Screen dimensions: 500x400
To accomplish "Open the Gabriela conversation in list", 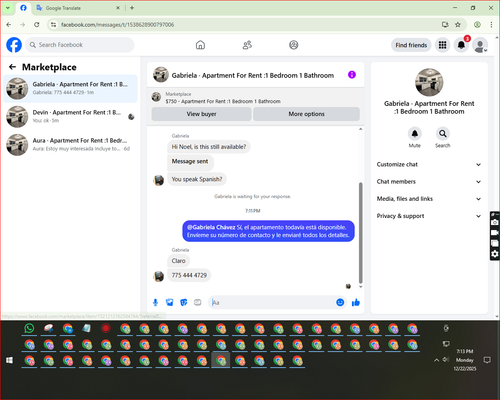I will pyautogui.click(x=70, y=88).
